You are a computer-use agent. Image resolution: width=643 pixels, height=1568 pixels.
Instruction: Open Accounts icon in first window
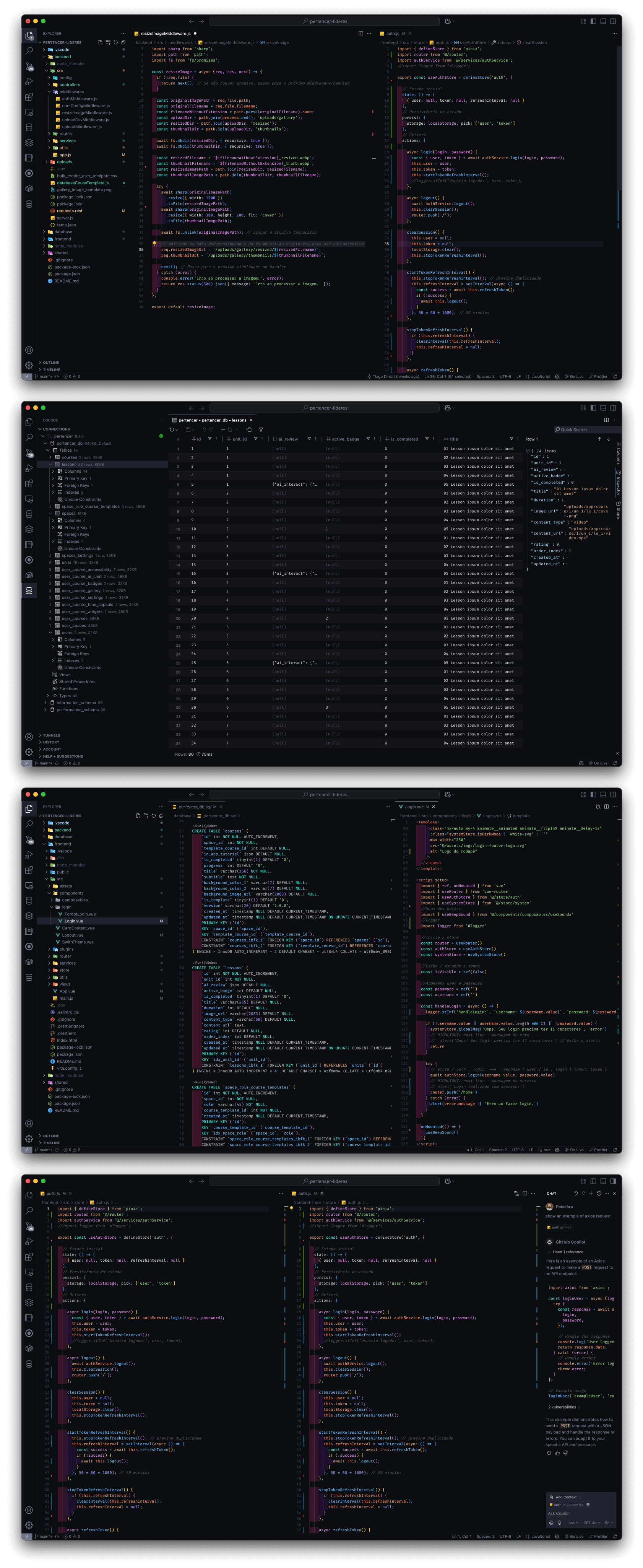click(29, 350)
